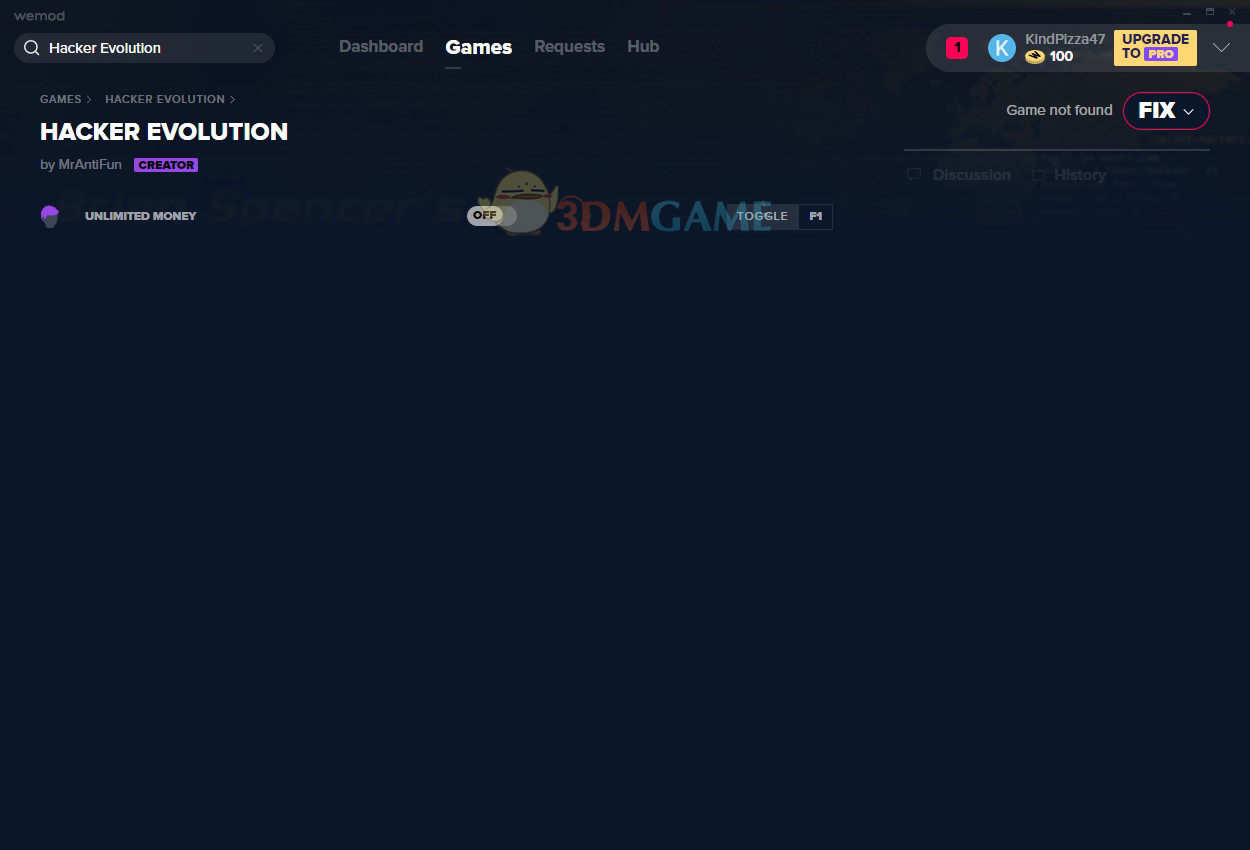Open MrAntiFun creator profile
Image resolution: width=1250 pixels, height=850 pixels.
90,165
